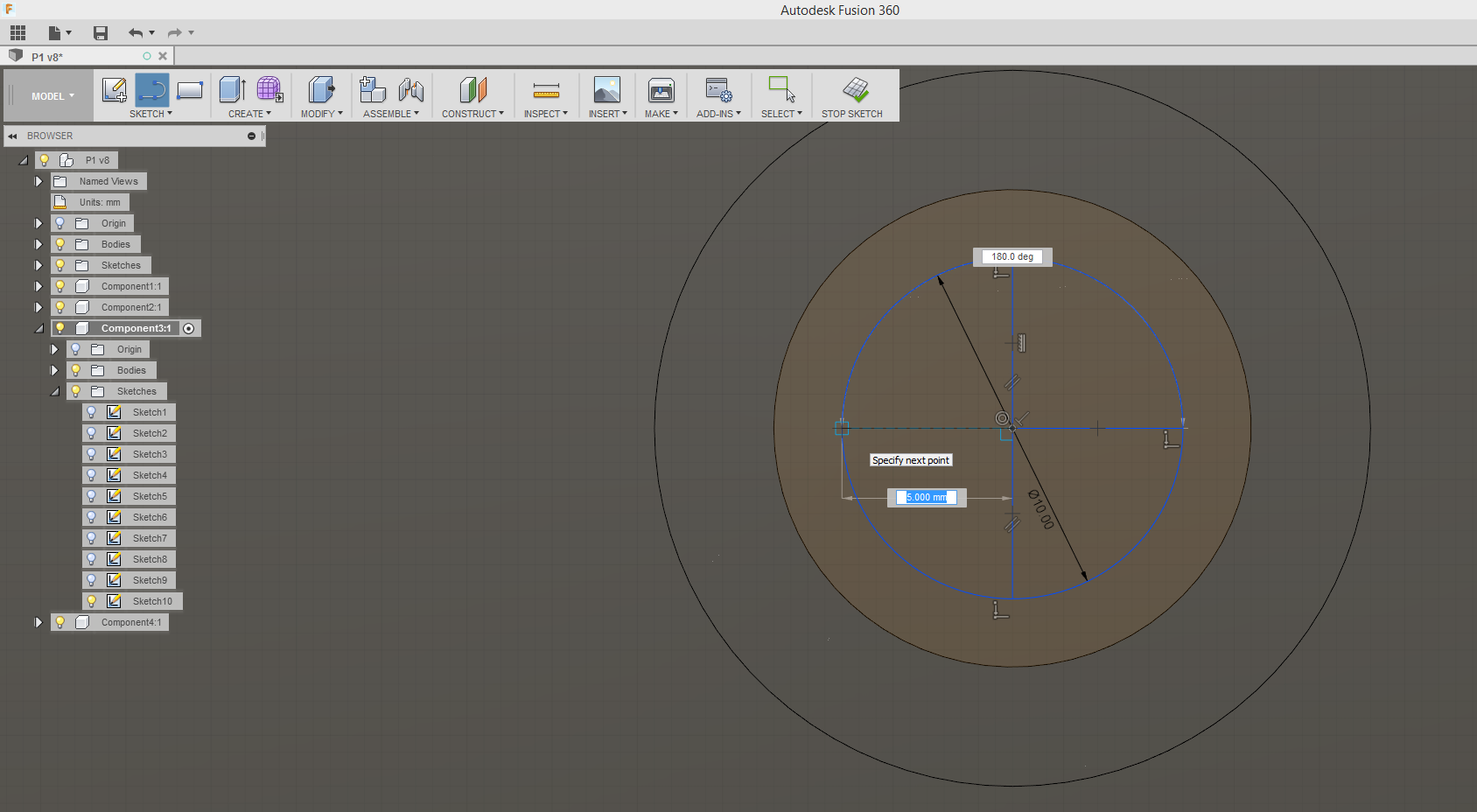The height and width of the screenshot is (812, 1477).
Task: Click the Ø10.00 diameter dimension
Action: [1041, 509]
